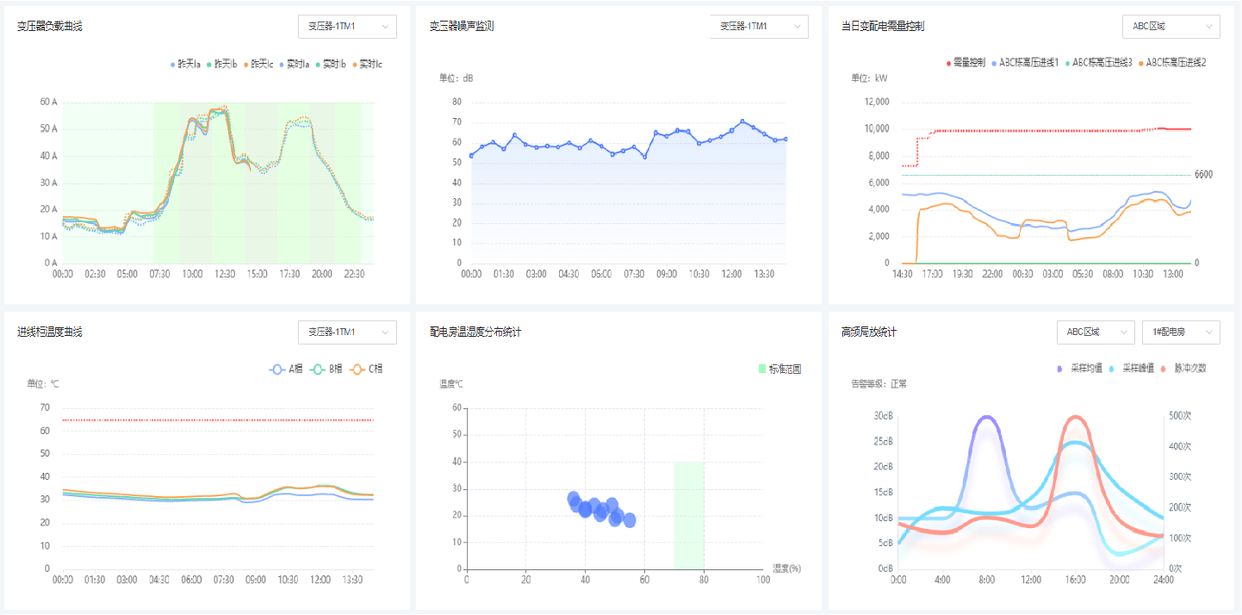Click the 湿度(%) axis label

pos(787,568)
